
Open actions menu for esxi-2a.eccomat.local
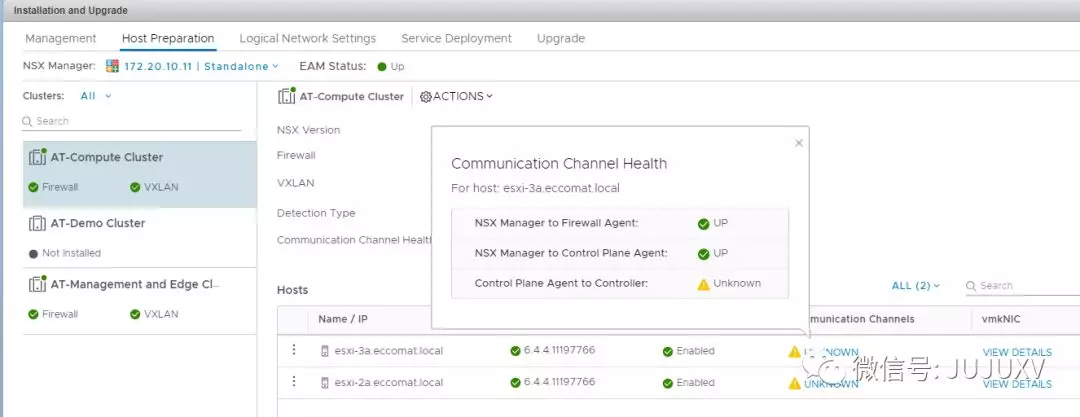click(x=294, y=382)
